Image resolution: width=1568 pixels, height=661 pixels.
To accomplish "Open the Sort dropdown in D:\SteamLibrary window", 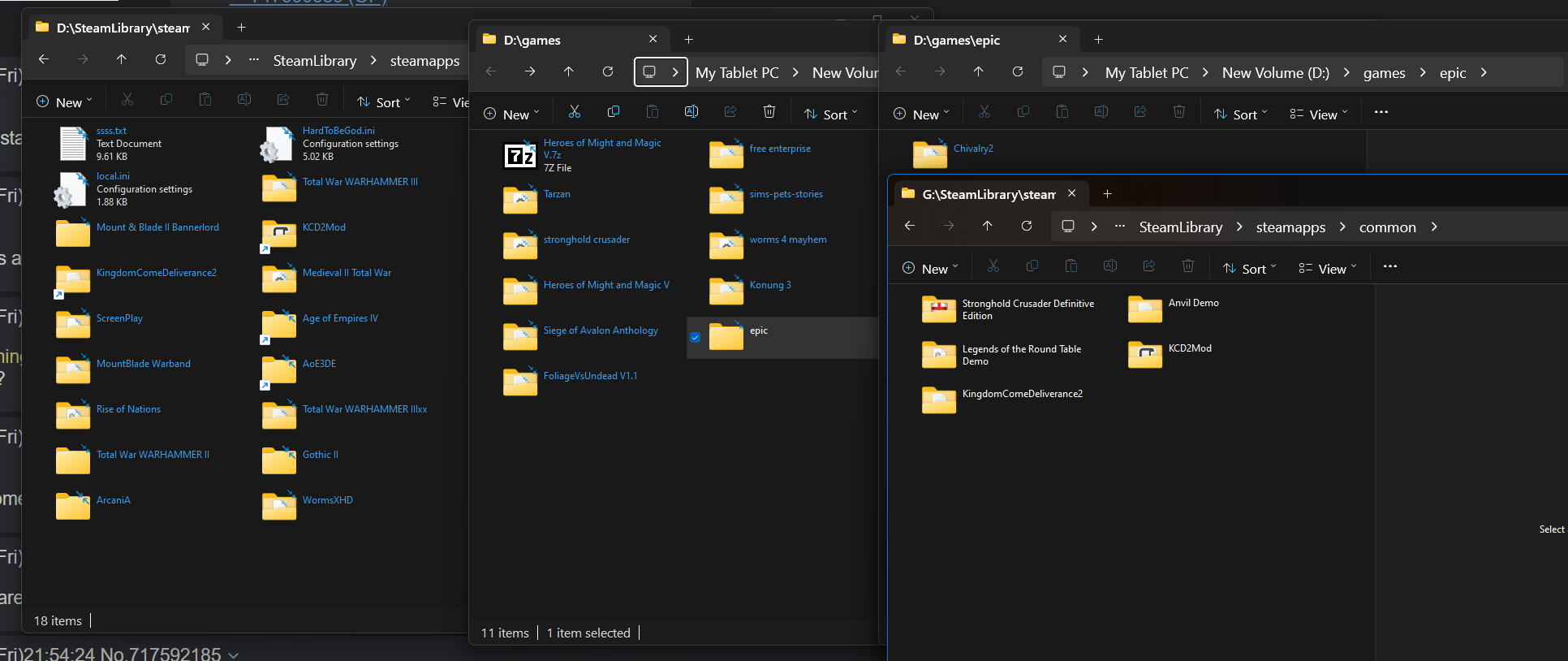I will 383,102.
